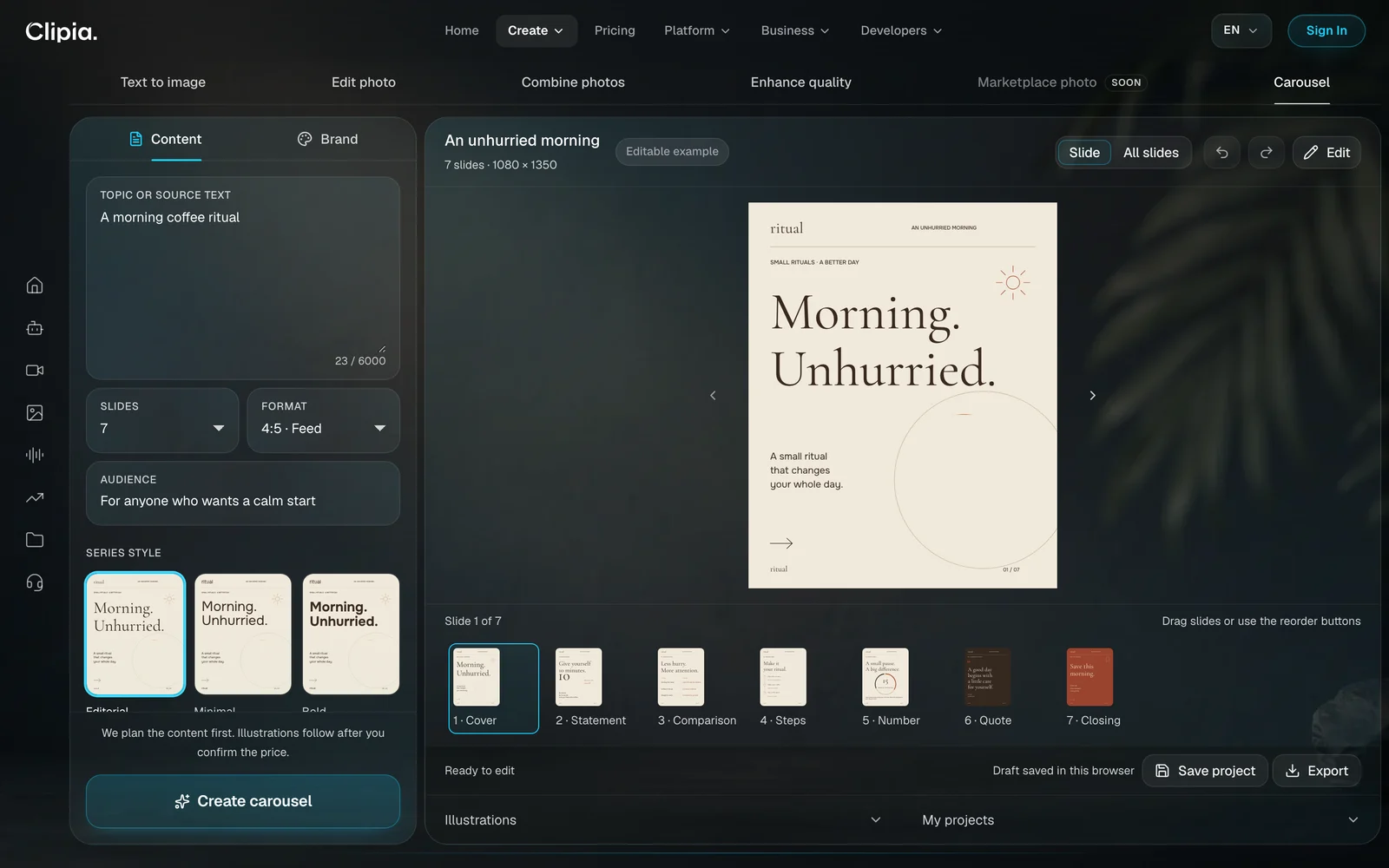Open the folder sidebar icon
The height and width of the screenshot is (868, 1389).
pyautogui.click(x=35, y=540)
